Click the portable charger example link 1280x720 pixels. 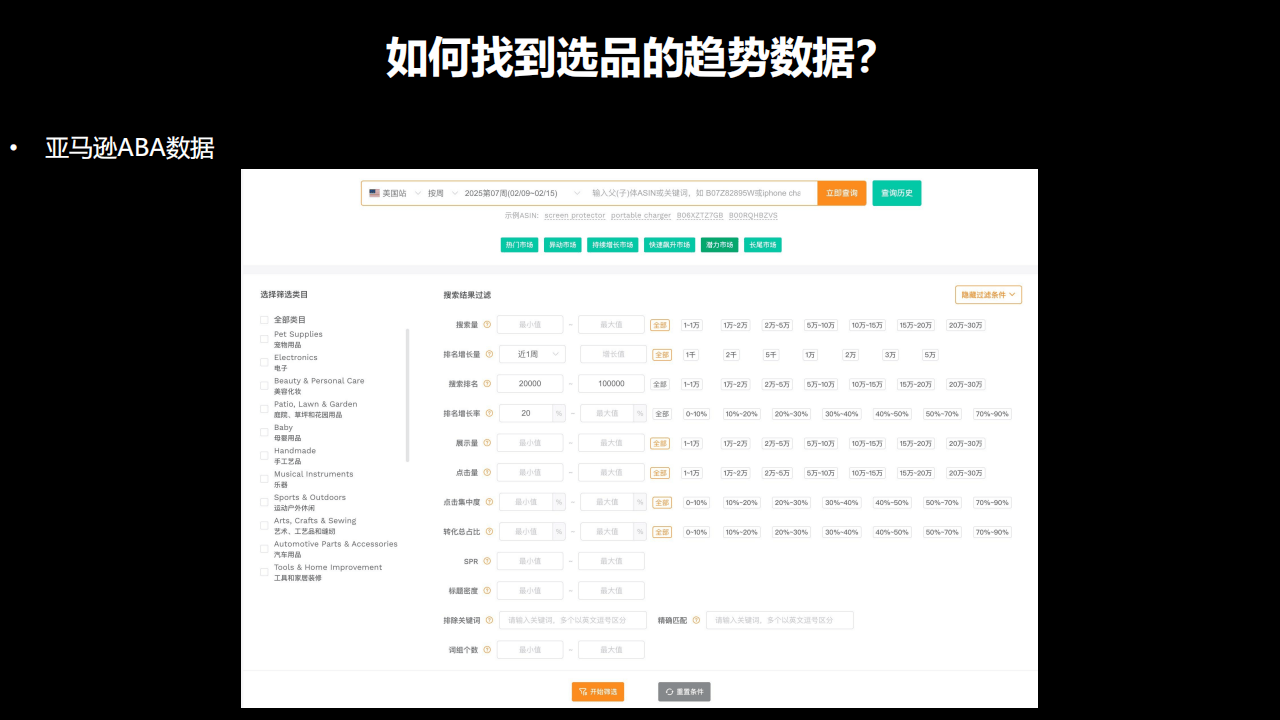(641, 215)
